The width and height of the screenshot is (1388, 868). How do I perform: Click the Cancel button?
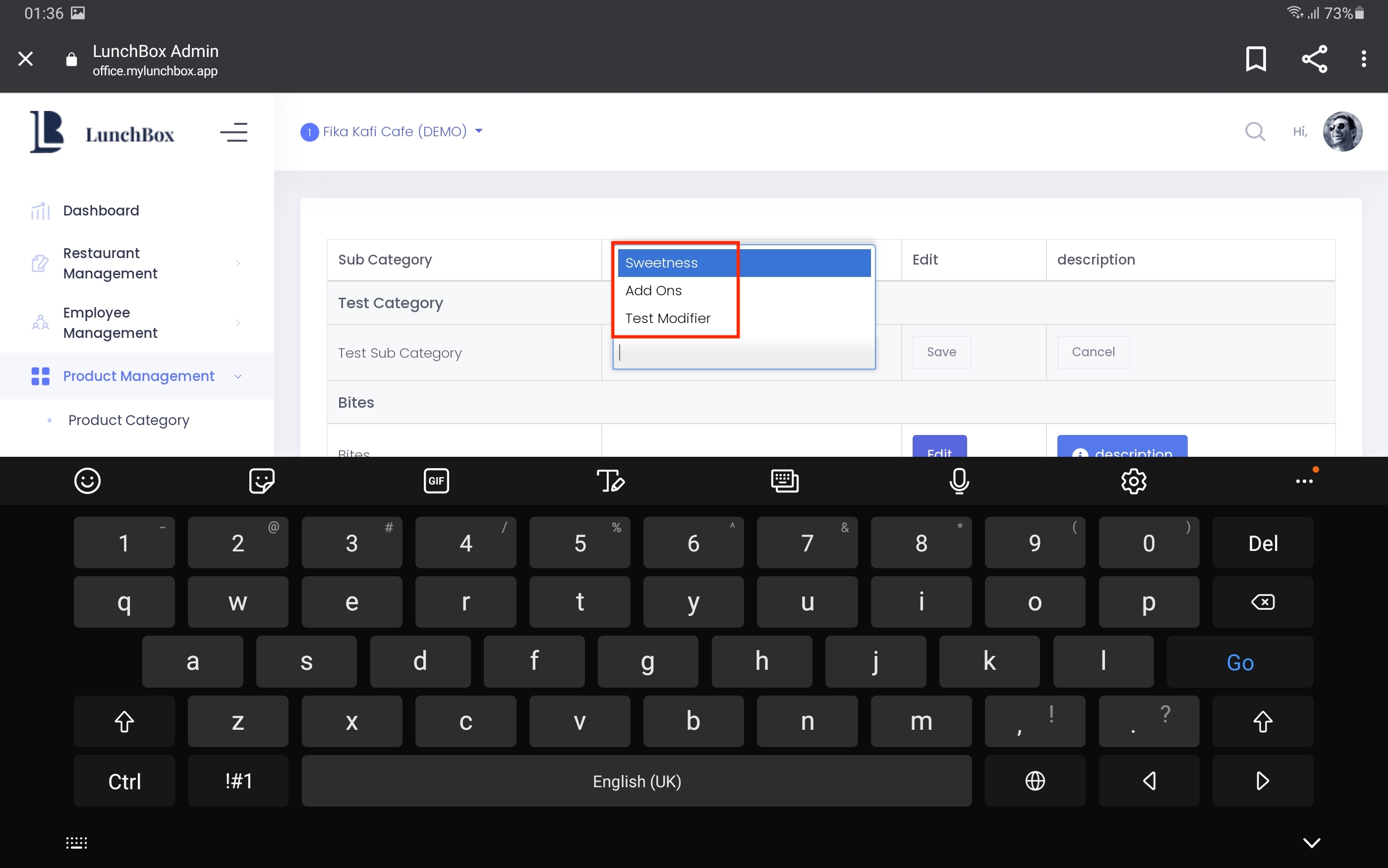click(1093, 352)
